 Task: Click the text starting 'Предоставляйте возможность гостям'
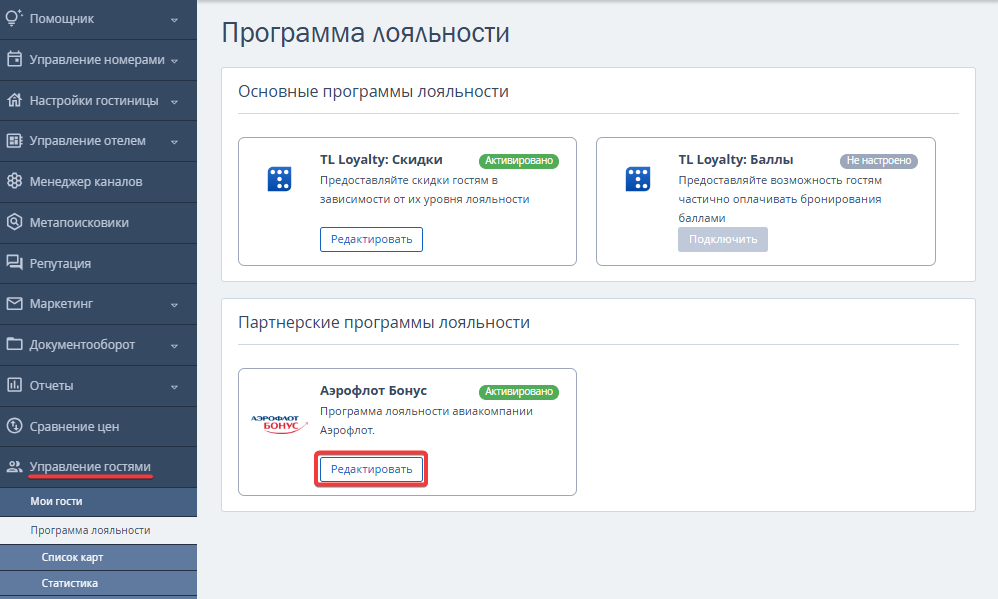click(x=780, y=199)
